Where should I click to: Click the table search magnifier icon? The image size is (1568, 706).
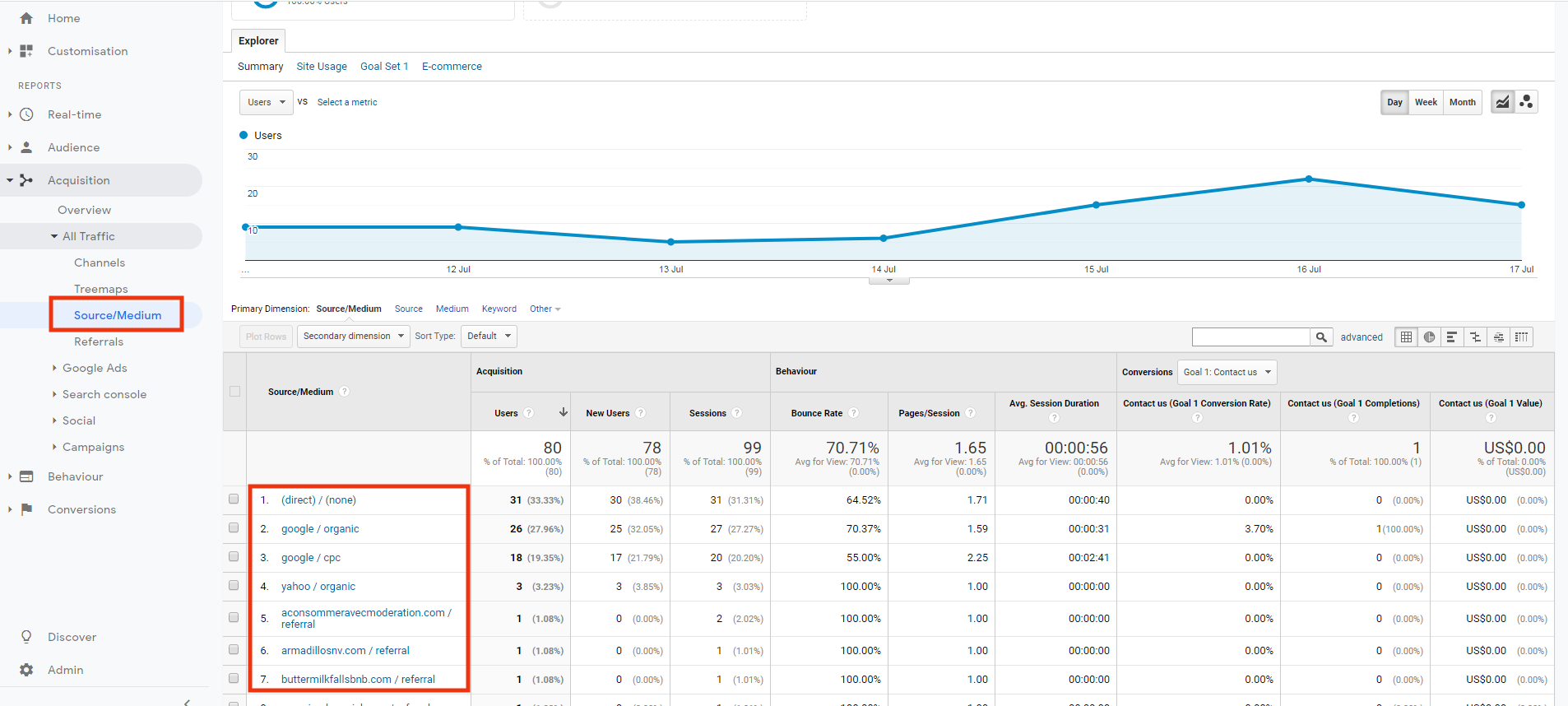(x=1321, y=337)
